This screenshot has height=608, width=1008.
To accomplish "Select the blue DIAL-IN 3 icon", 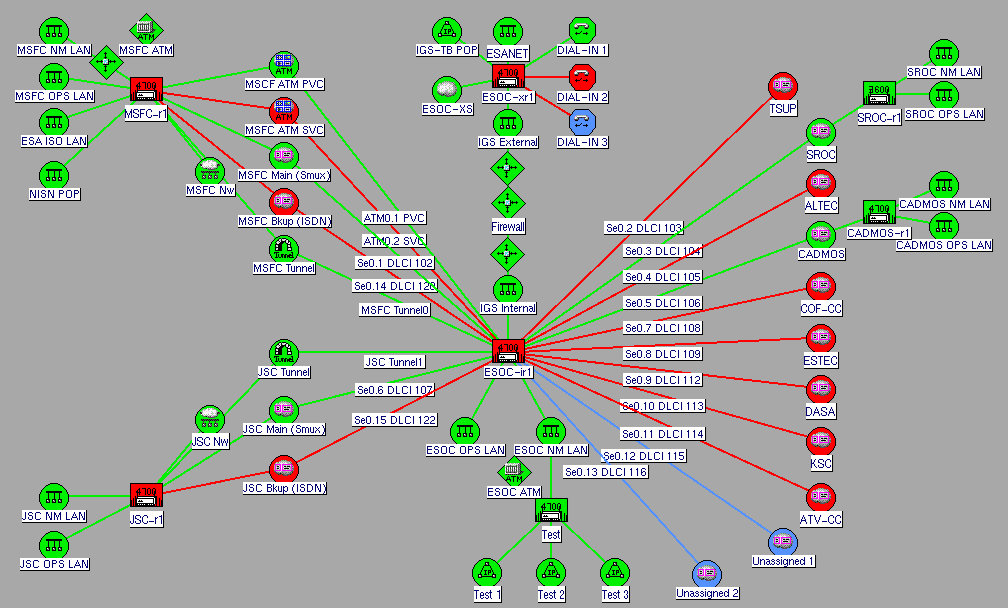I will (582, 122).
